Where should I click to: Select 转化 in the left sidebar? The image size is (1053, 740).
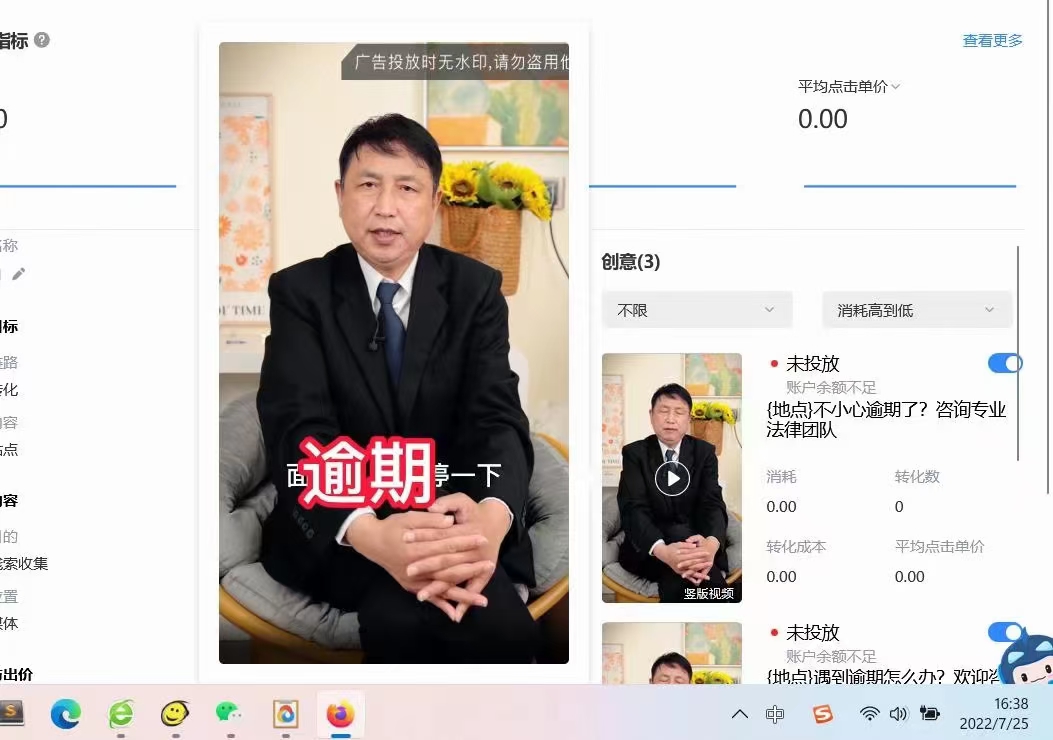coord(9,390)
